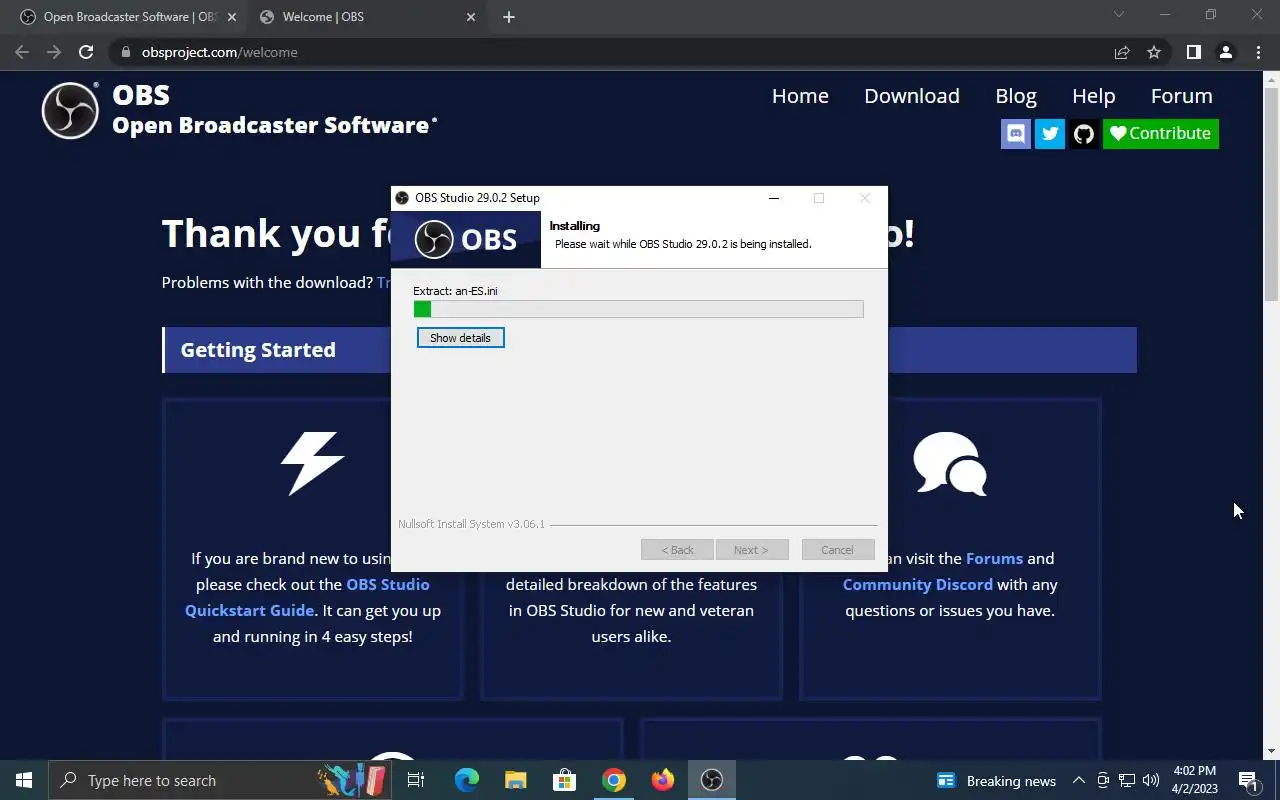The image size is (1280, 800).
Task: Select the Welcome | OBS browser tab
Action: click(x=368, y=17)
